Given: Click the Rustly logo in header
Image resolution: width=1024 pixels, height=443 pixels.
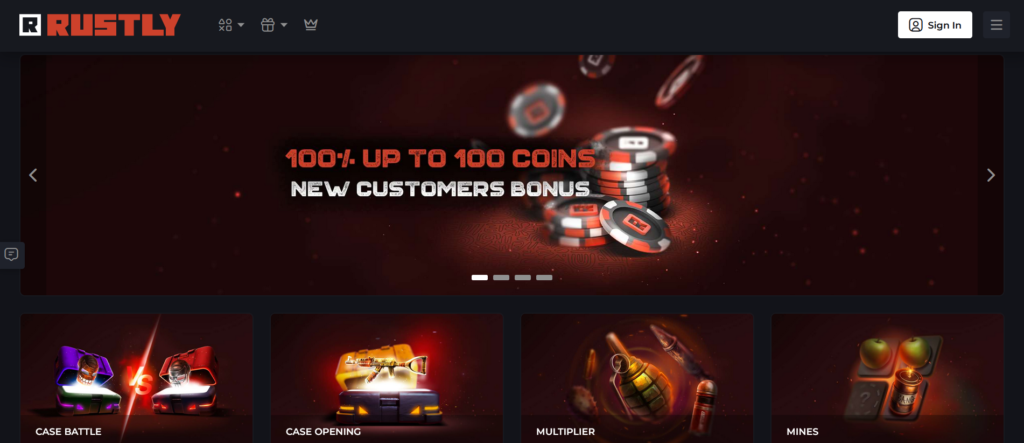Looking at the screenshot, I should 100,25.
